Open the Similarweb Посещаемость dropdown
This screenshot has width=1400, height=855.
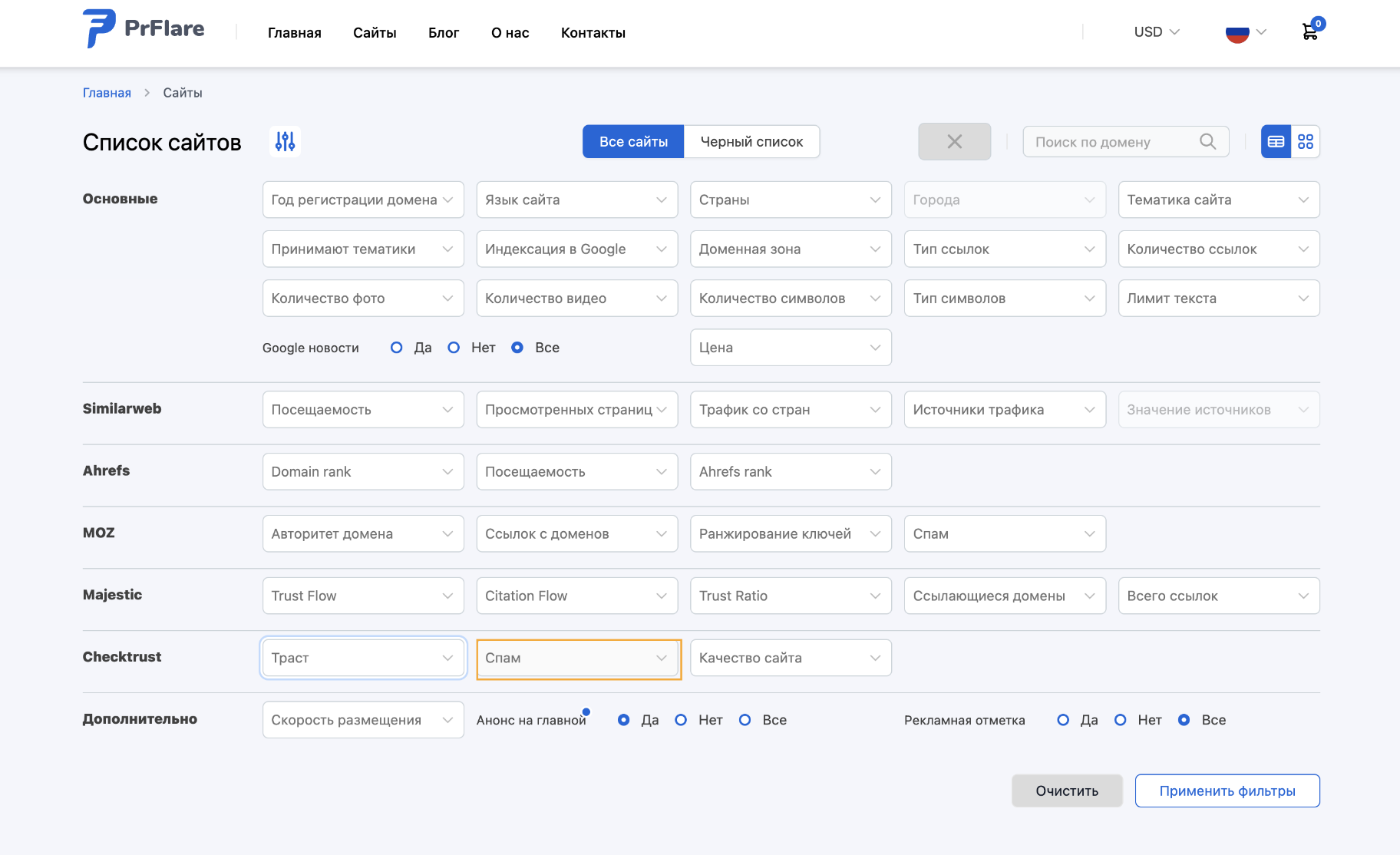363,410
